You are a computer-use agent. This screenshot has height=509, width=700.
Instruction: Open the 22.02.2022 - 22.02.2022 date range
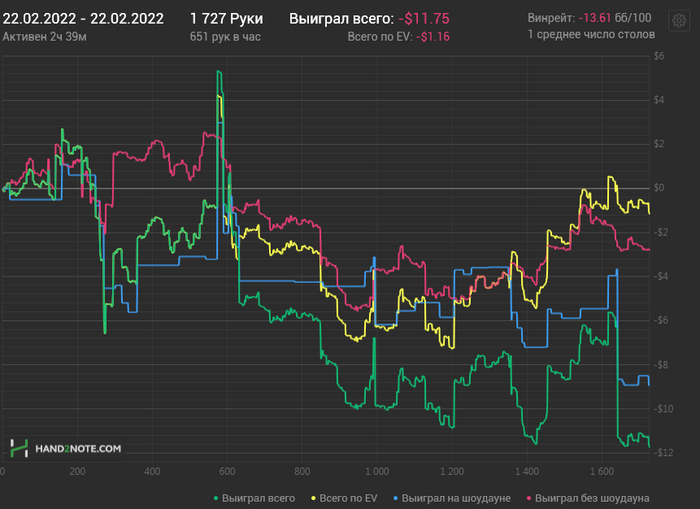click(83, 18)
